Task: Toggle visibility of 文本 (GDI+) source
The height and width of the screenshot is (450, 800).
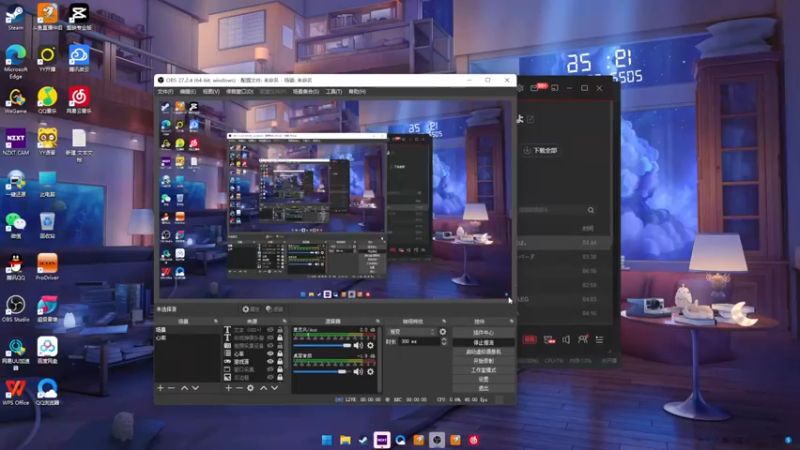Action: (x=270, y=330)
